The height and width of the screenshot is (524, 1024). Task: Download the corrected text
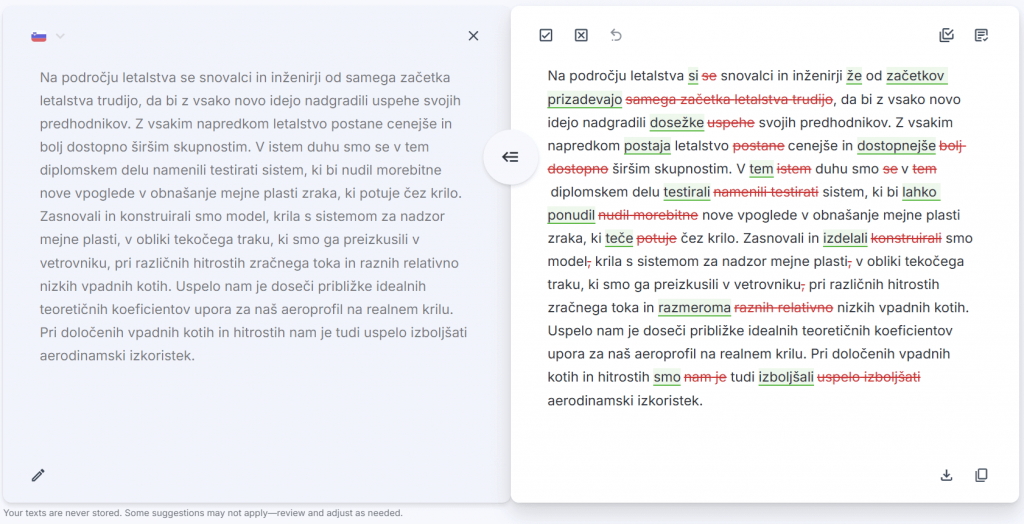pos(946,475)
